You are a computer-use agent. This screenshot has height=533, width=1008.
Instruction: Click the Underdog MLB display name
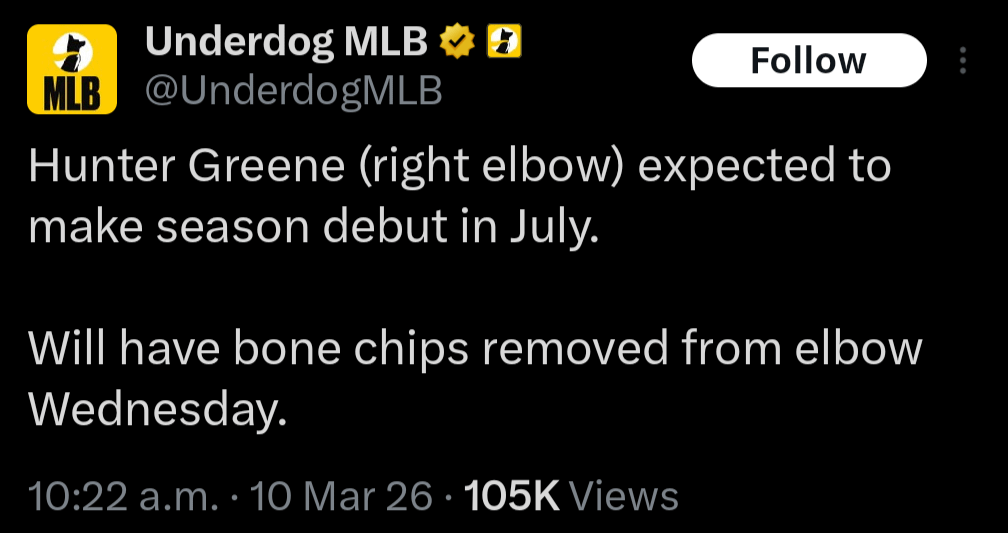click(287, 43)
